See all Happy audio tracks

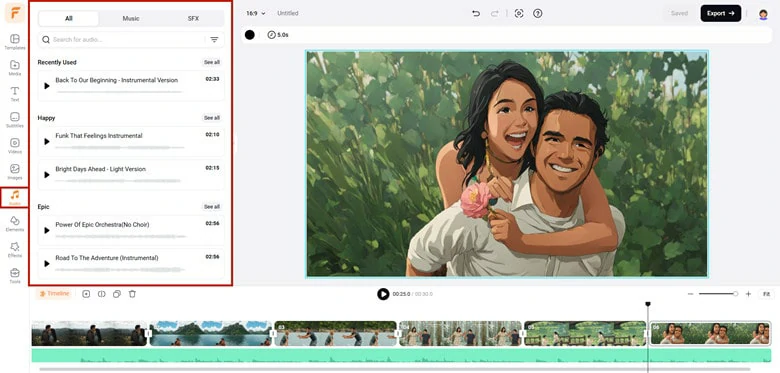[x=211, y=118]
